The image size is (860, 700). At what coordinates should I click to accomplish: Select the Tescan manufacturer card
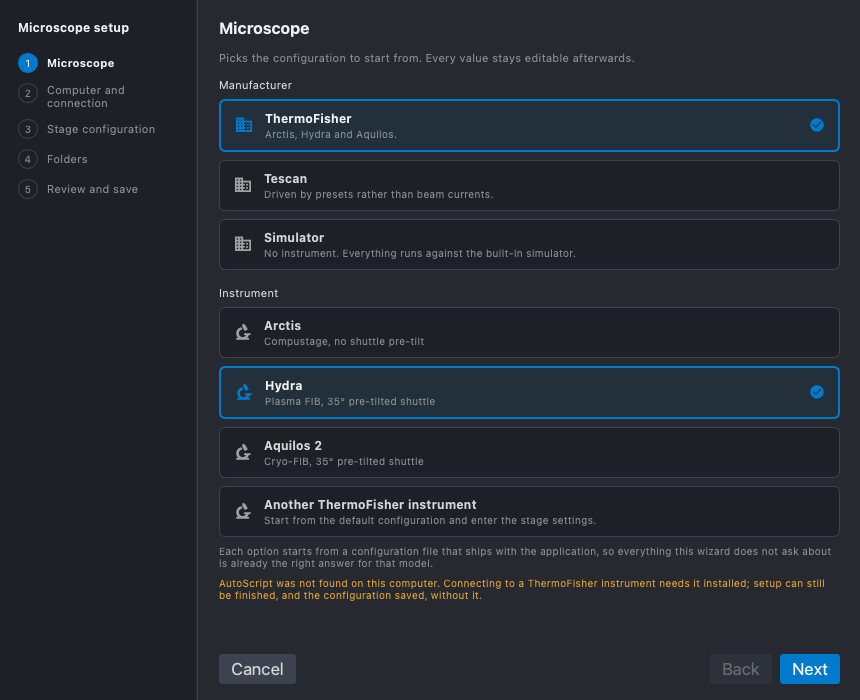coord(529,185)
